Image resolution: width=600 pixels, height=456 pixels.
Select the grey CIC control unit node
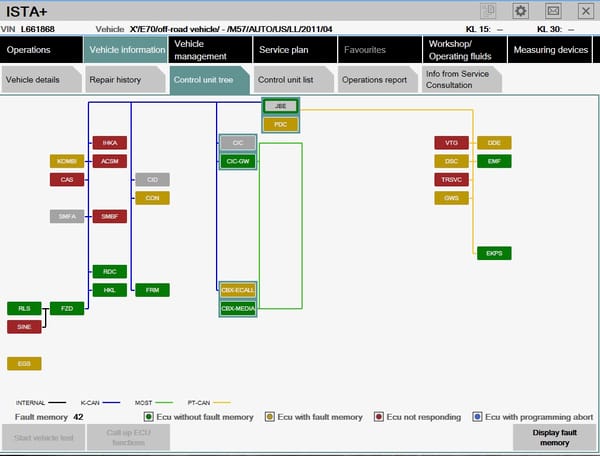[238, 143]
